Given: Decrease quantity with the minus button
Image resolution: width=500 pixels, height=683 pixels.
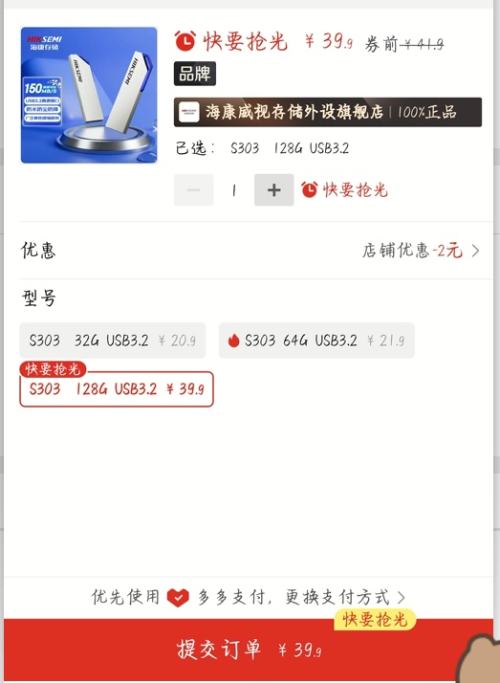Looking at the screenshot, I should coord(194,190).
